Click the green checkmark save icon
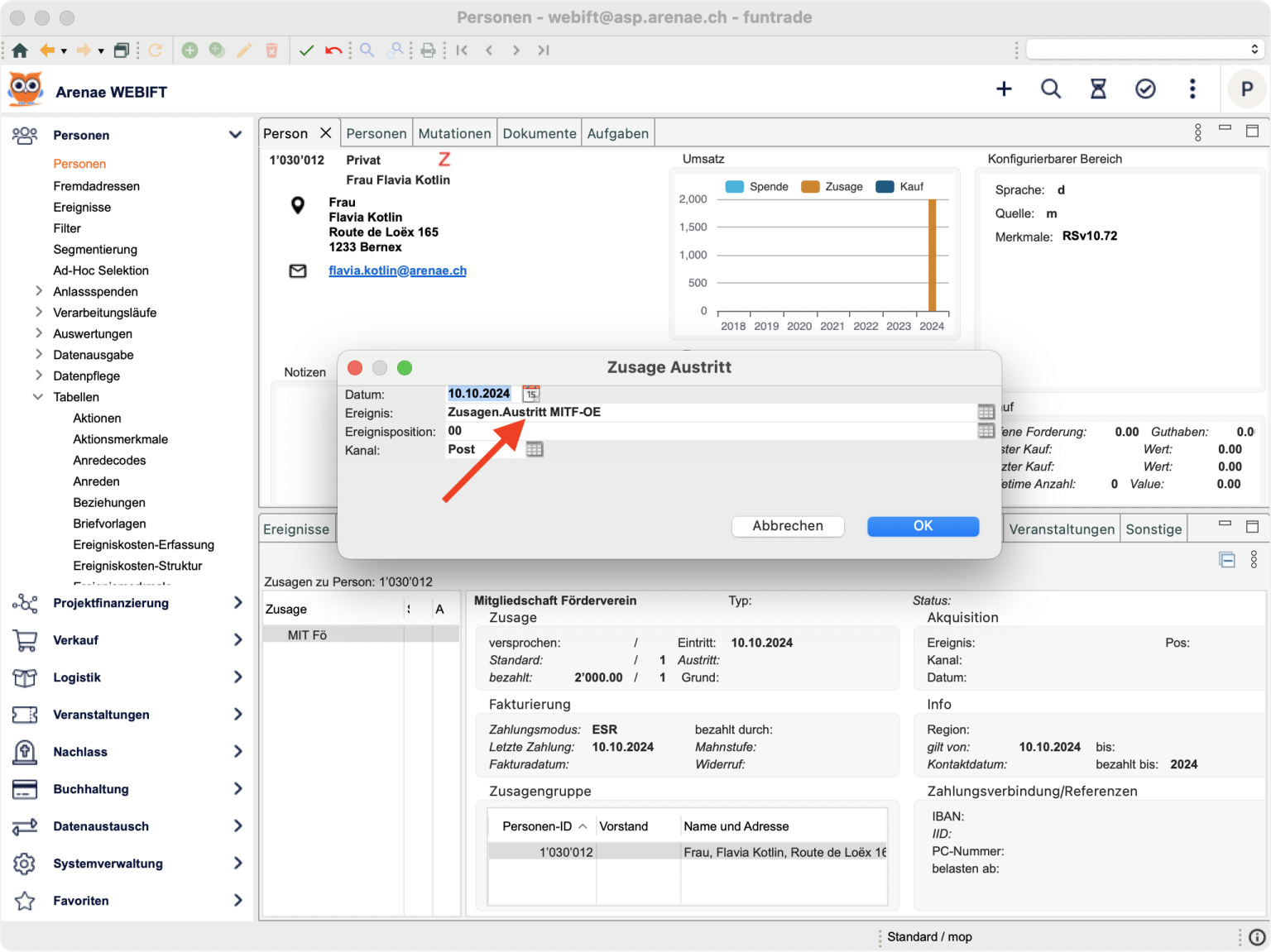Image resolution: width=1271 pixels, height=952 pixels. (306, 50)
